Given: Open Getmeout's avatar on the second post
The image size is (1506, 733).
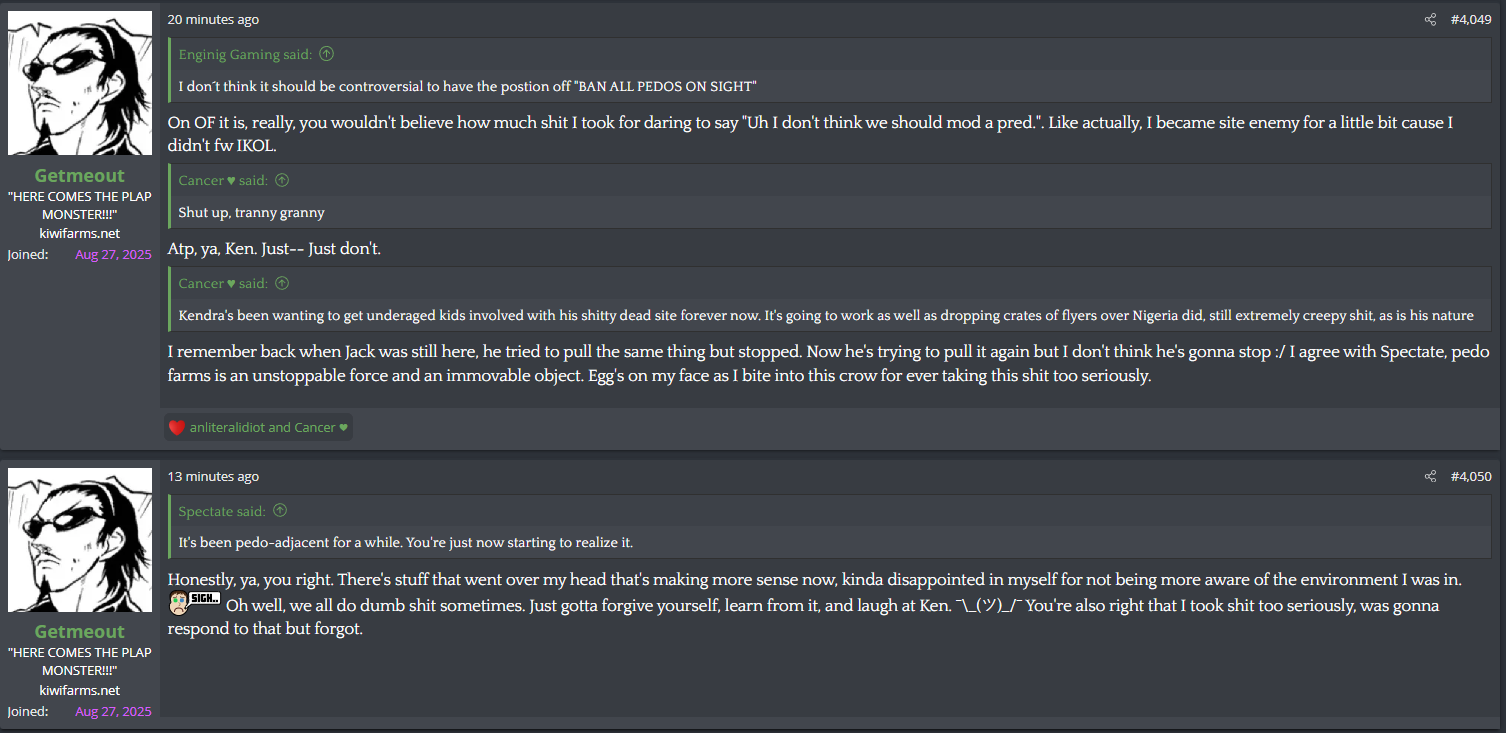Looking at the screenshot, I should (x=80, y=540).
